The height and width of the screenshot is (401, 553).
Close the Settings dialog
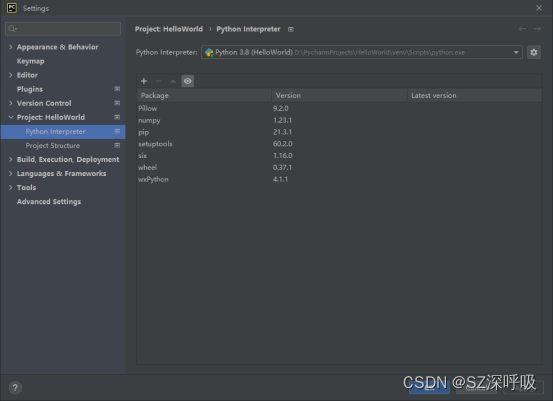pyautogui.click(x=539, y=8)
